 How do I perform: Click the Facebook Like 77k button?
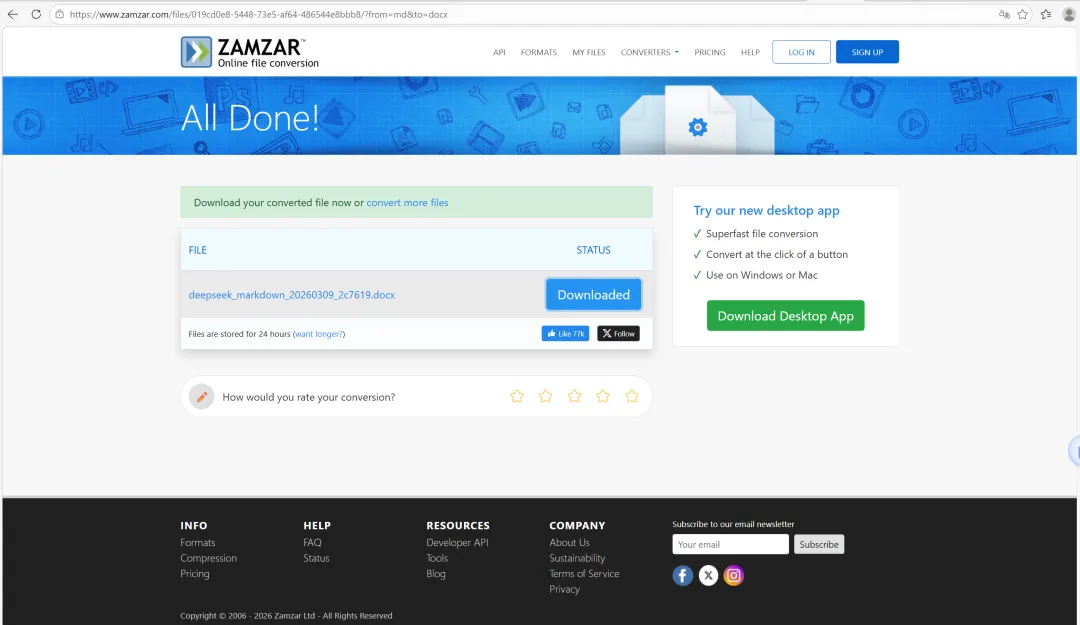pyautogui.click(x=565, y=334)
